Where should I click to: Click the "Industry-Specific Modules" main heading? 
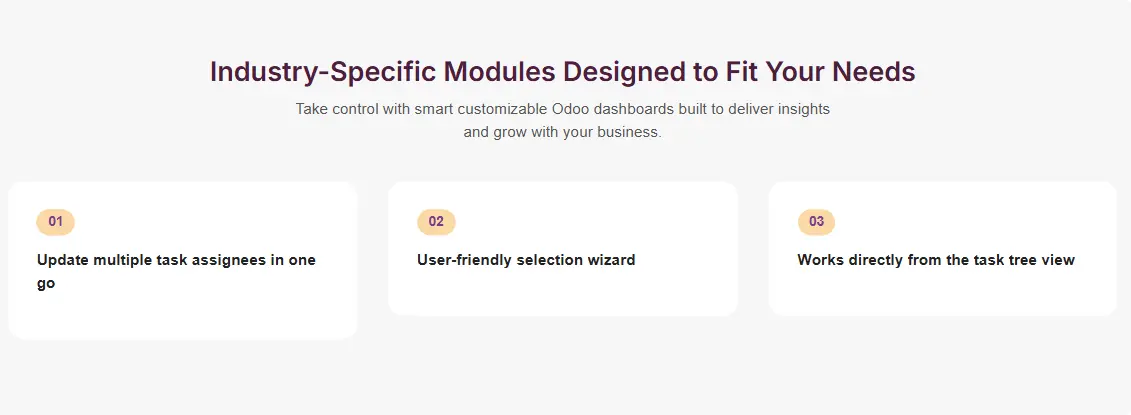click(x=562, y=73)
